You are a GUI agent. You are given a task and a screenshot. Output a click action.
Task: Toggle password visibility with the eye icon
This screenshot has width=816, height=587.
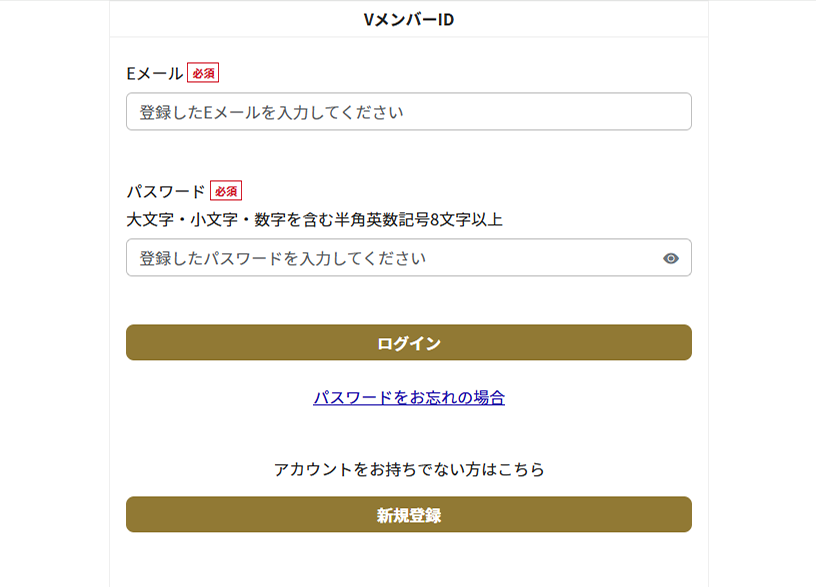671,258
